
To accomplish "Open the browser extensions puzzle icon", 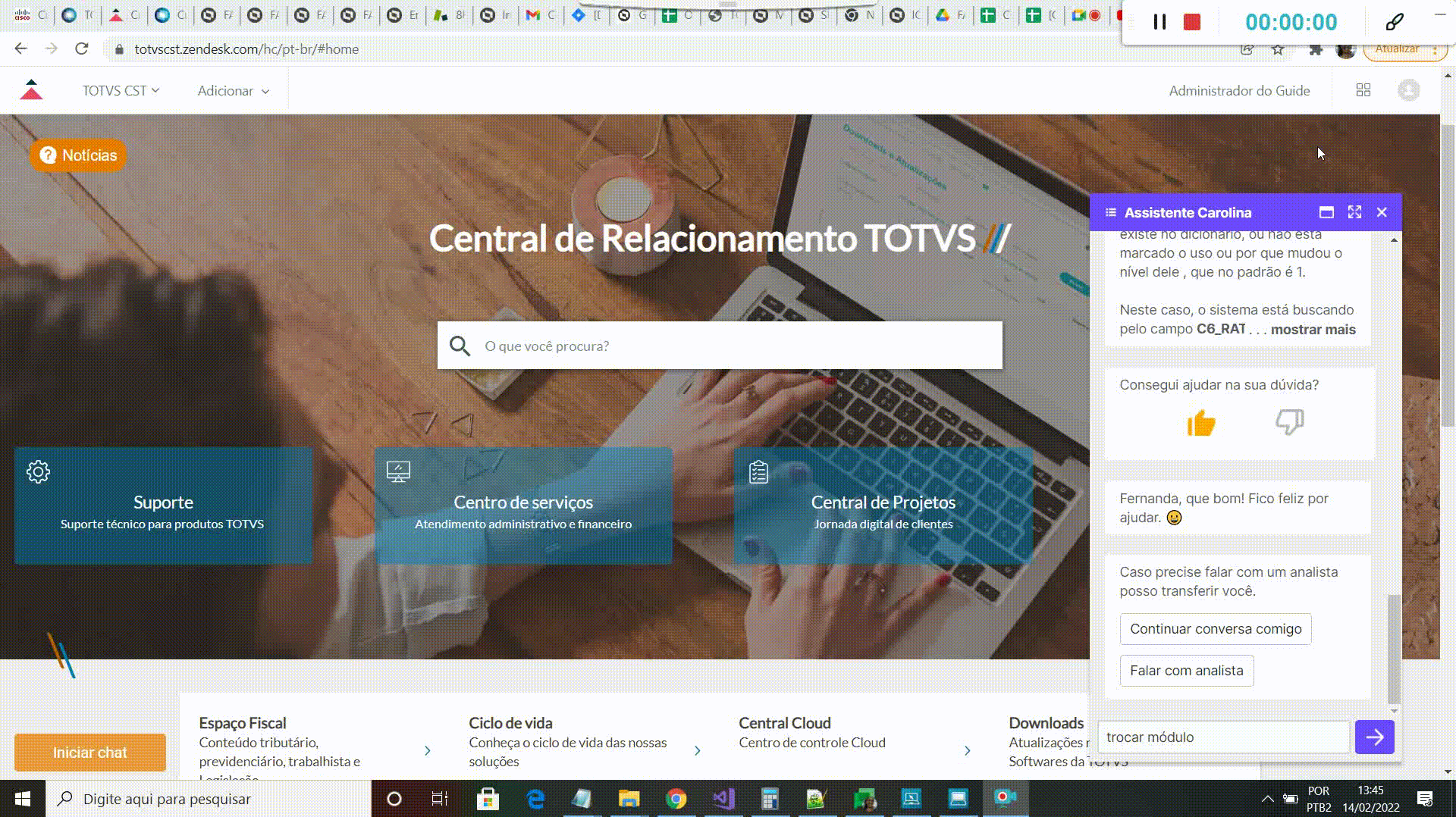I will [x=1316, y=49].
